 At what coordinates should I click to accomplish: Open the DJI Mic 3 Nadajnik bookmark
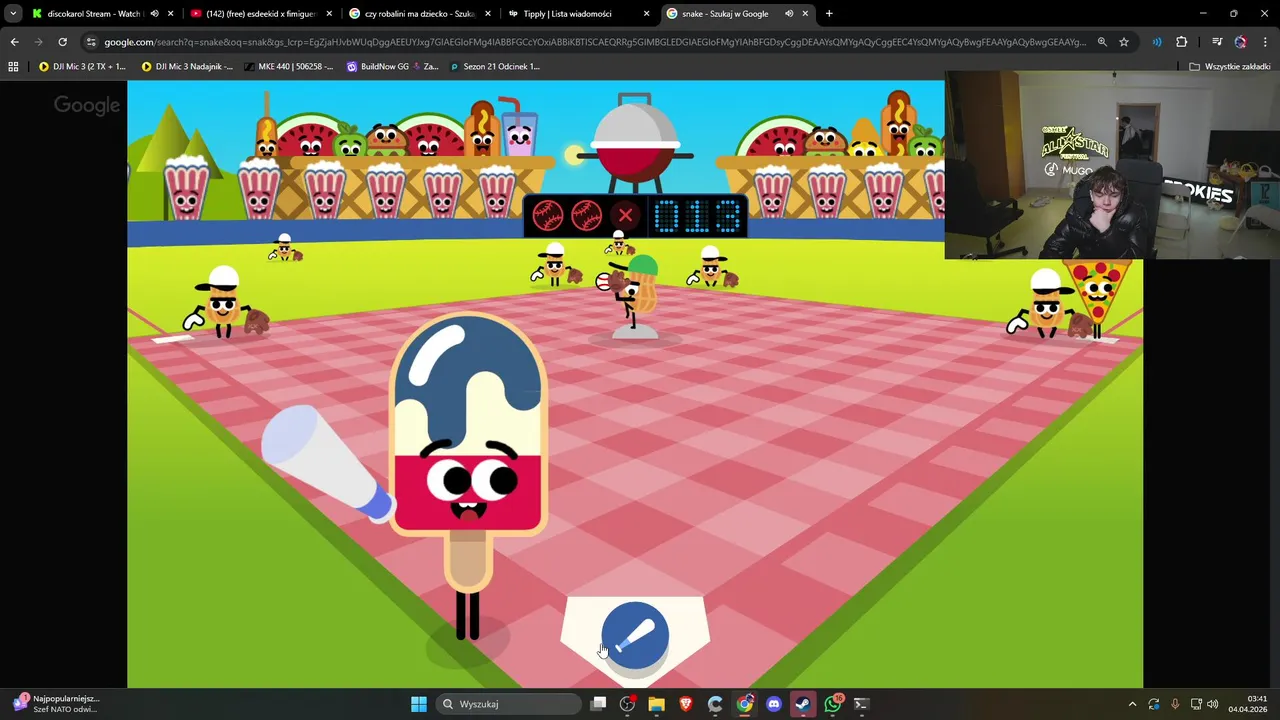(x=187, y=66)
